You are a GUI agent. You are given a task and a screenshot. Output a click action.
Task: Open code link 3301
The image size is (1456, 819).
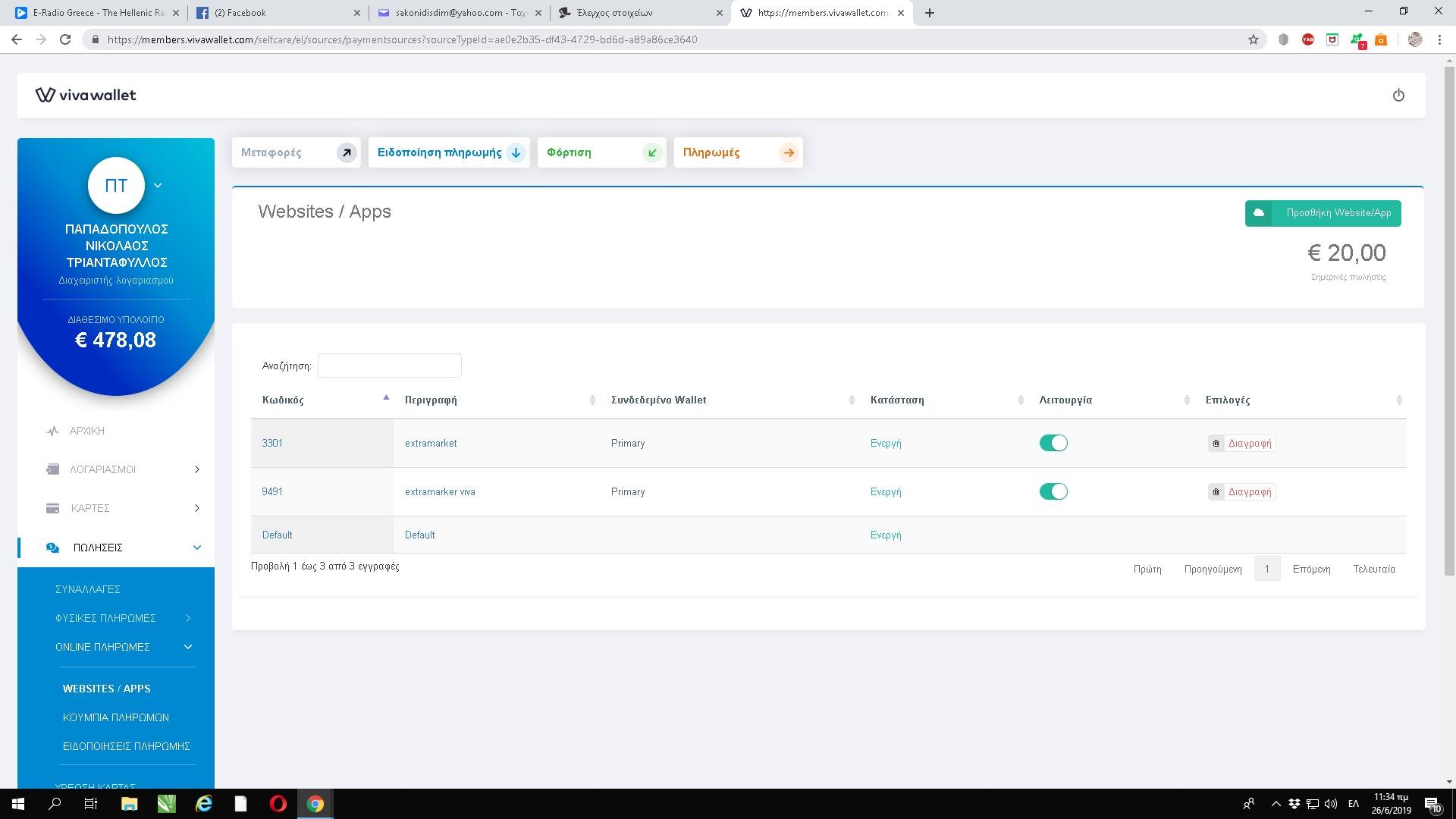(x=272, y=444)
